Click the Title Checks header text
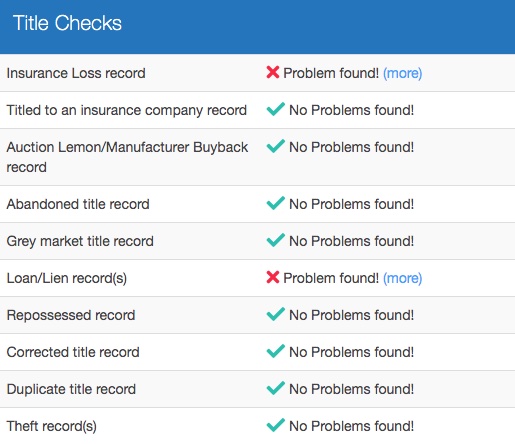Image resolution: width=515 pixels, height=444 pixels. pos(67,23)
